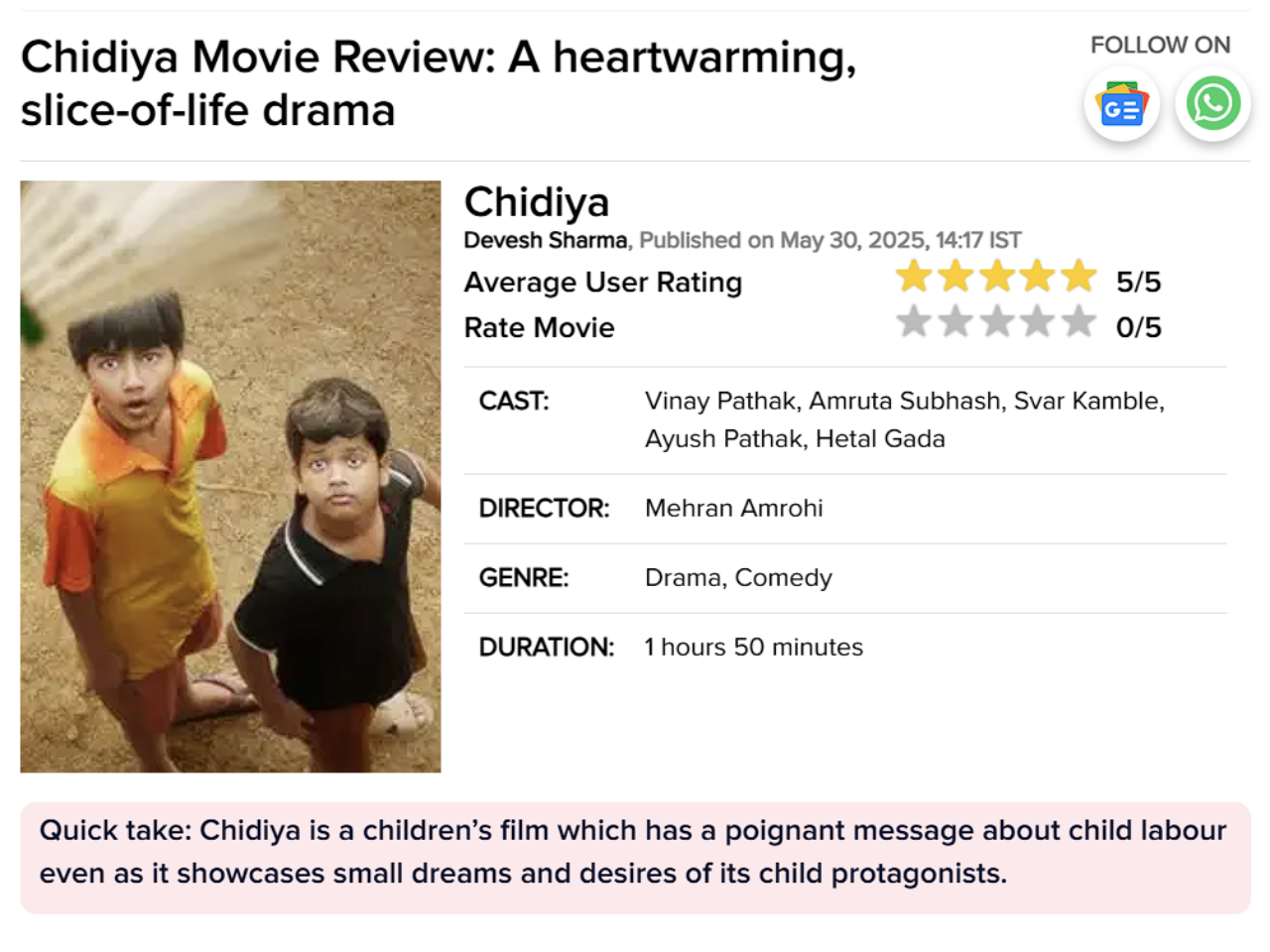
Task: Rate movie with first gray star
Action: click(x=914, y=321)
